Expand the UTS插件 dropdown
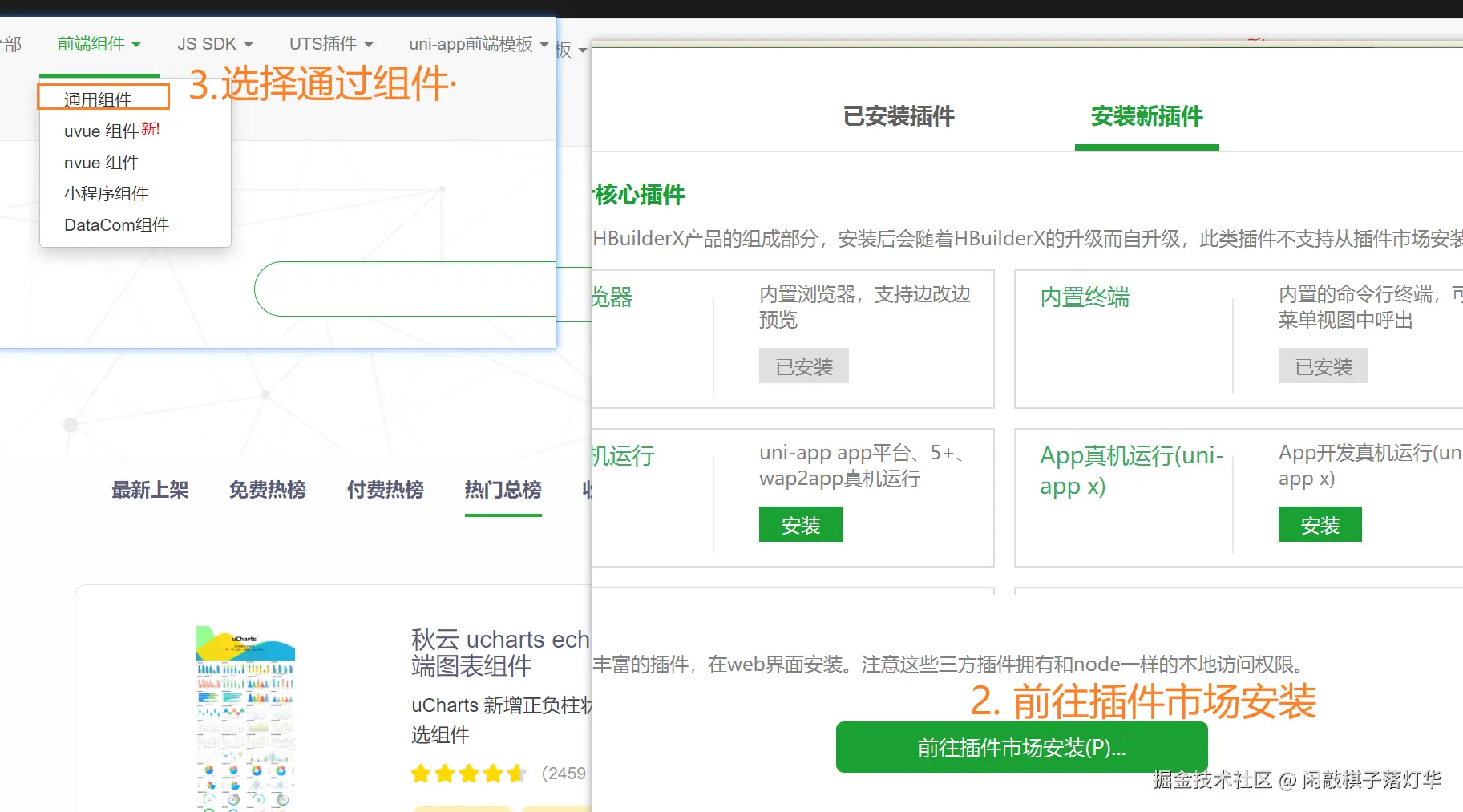The width and height of the screenshot is (1463, 812). coord(331,44)
